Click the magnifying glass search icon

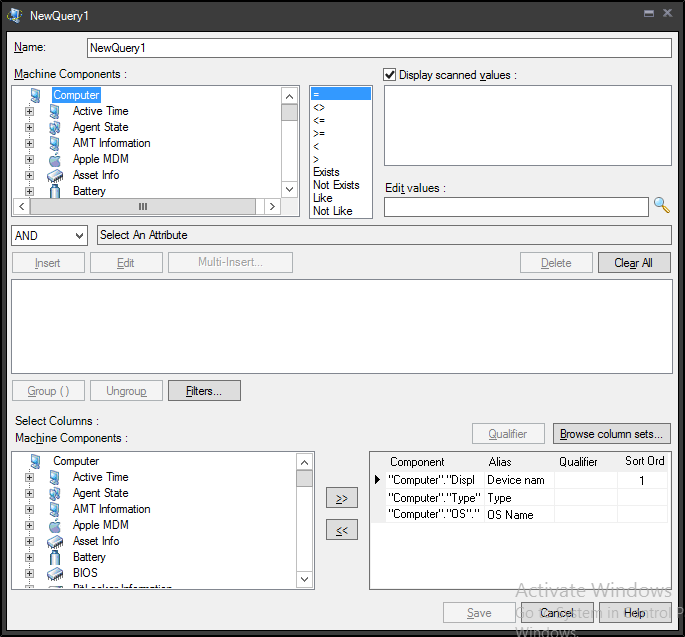pos(661,206)
